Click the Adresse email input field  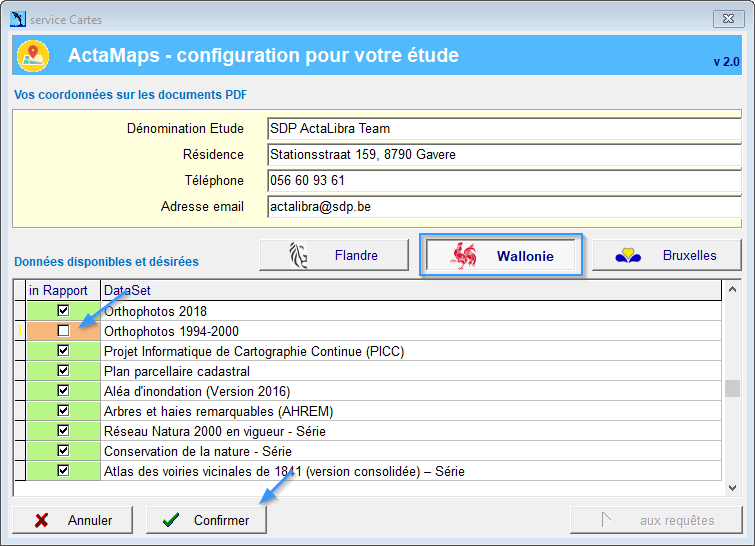coord(504,207)
